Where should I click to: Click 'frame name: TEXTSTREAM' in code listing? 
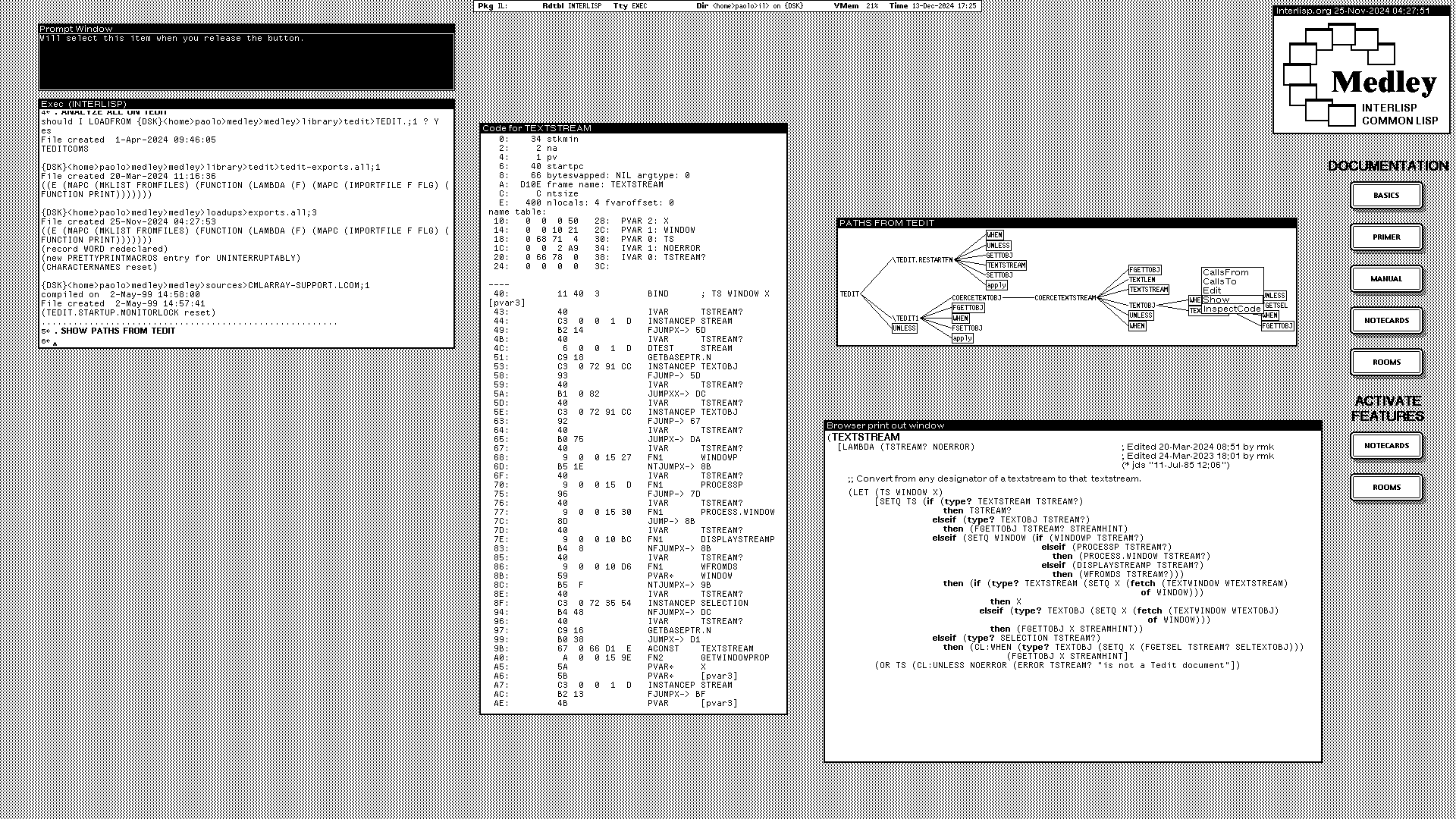click(x=605, y=184)
